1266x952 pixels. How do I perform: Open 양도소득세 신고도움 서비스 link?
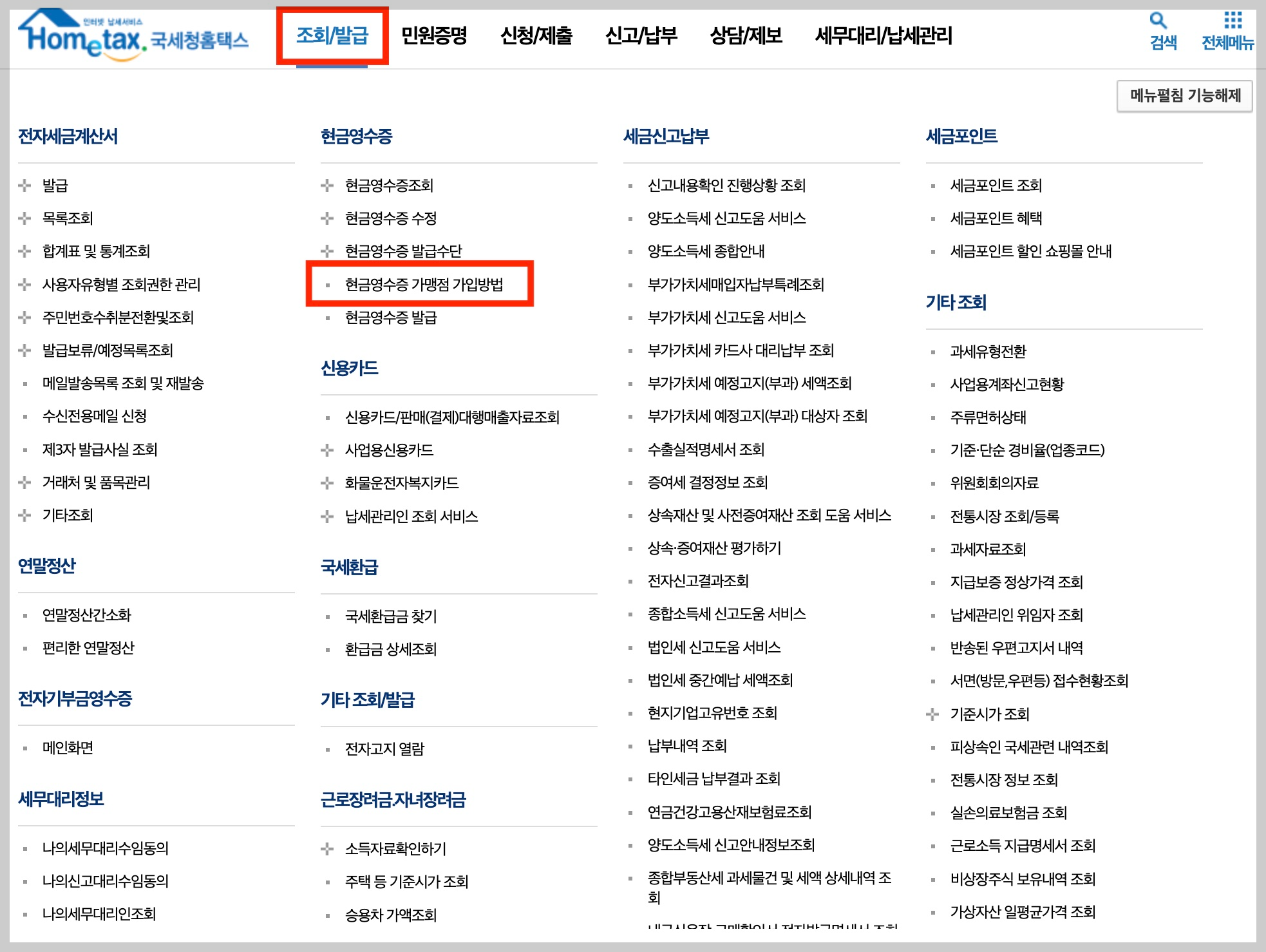726,218
